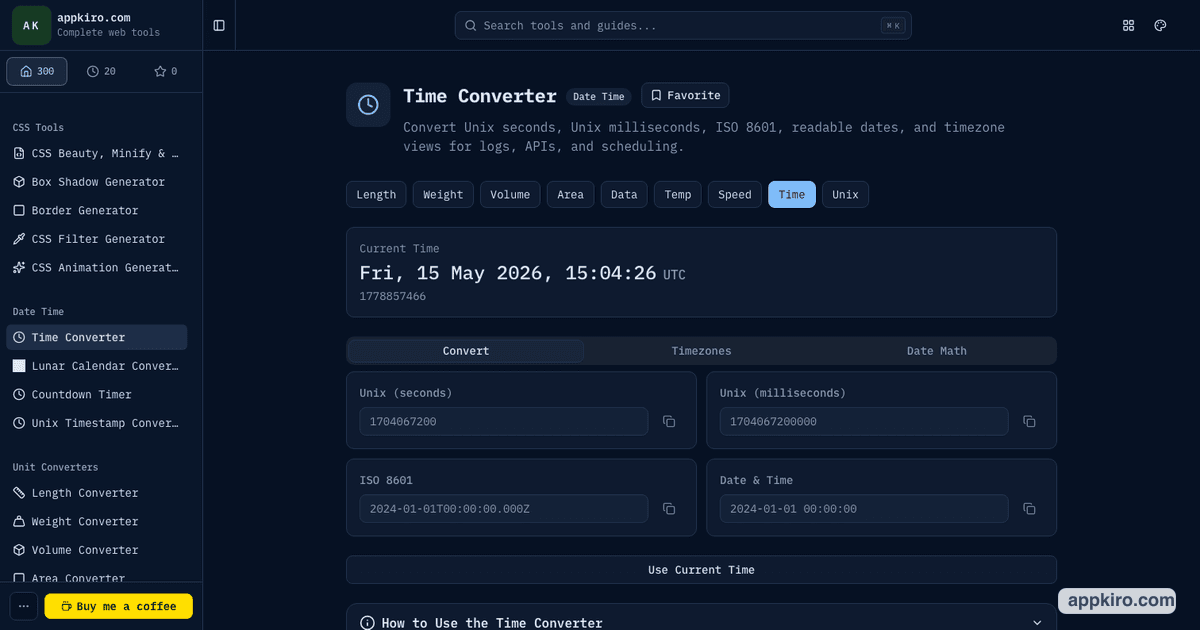
Task: Click the Length Converter ruler icon
Action: click(19, 493)
